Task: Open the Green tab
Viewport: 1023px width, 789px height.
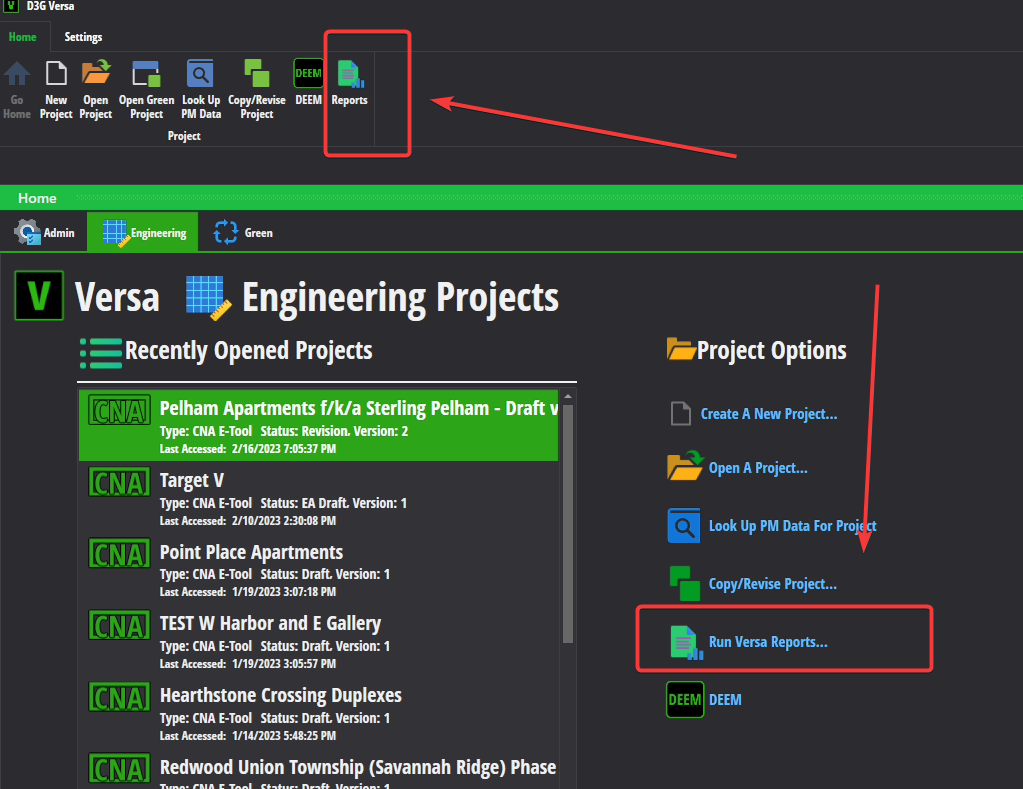Action: point(243,231)
